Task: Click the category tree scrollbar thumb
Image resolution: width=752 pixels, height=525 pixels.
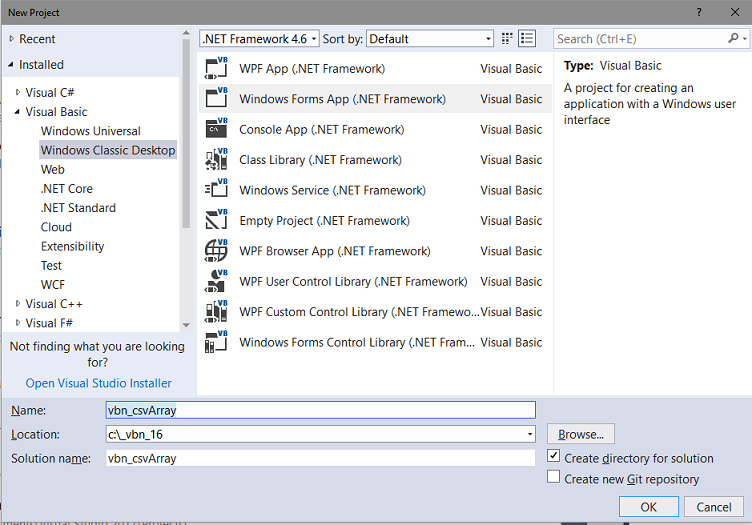Action: [186, 133]
